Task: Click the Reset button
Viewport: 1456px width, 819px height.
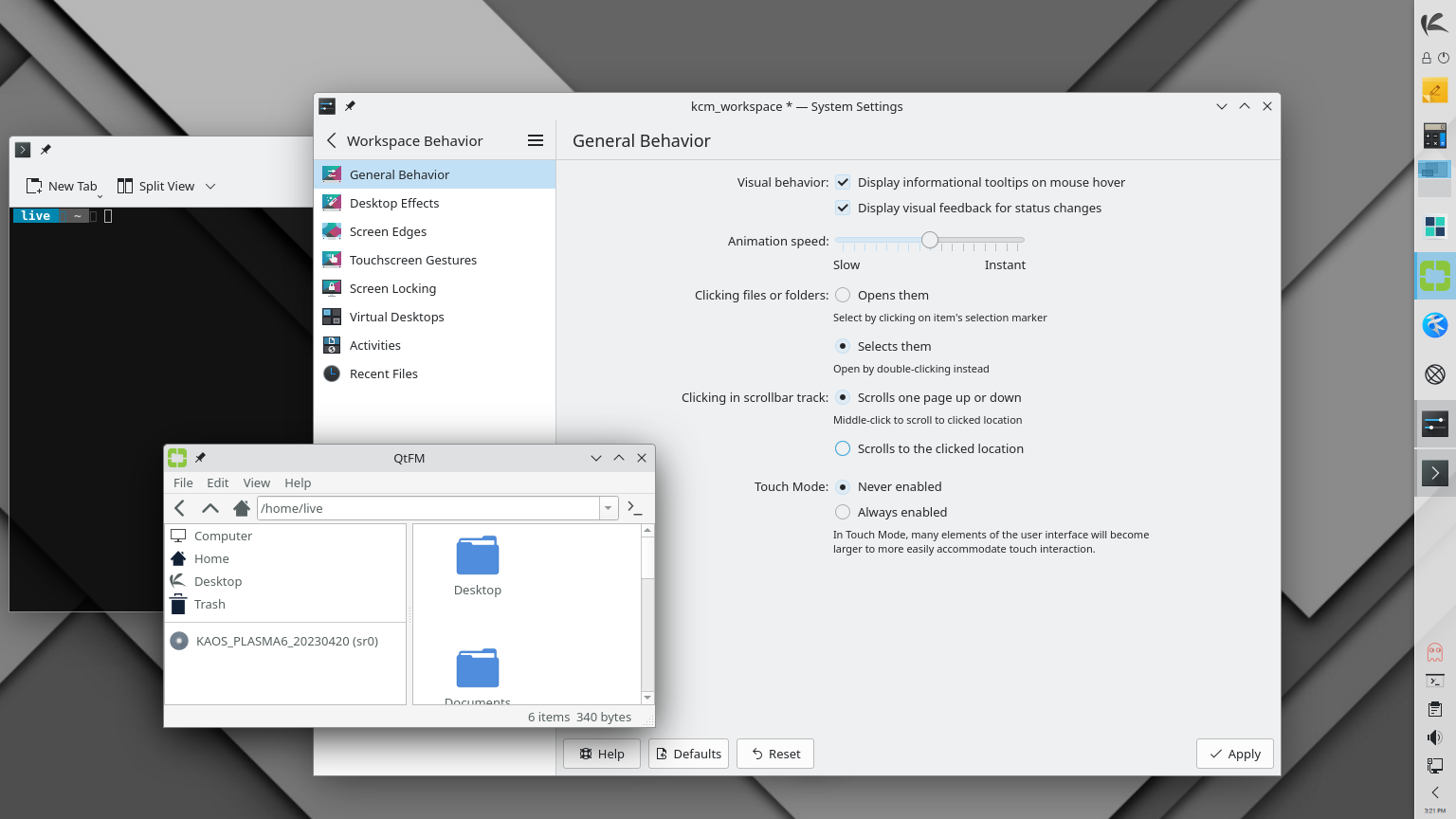Action: pos(775,754)
